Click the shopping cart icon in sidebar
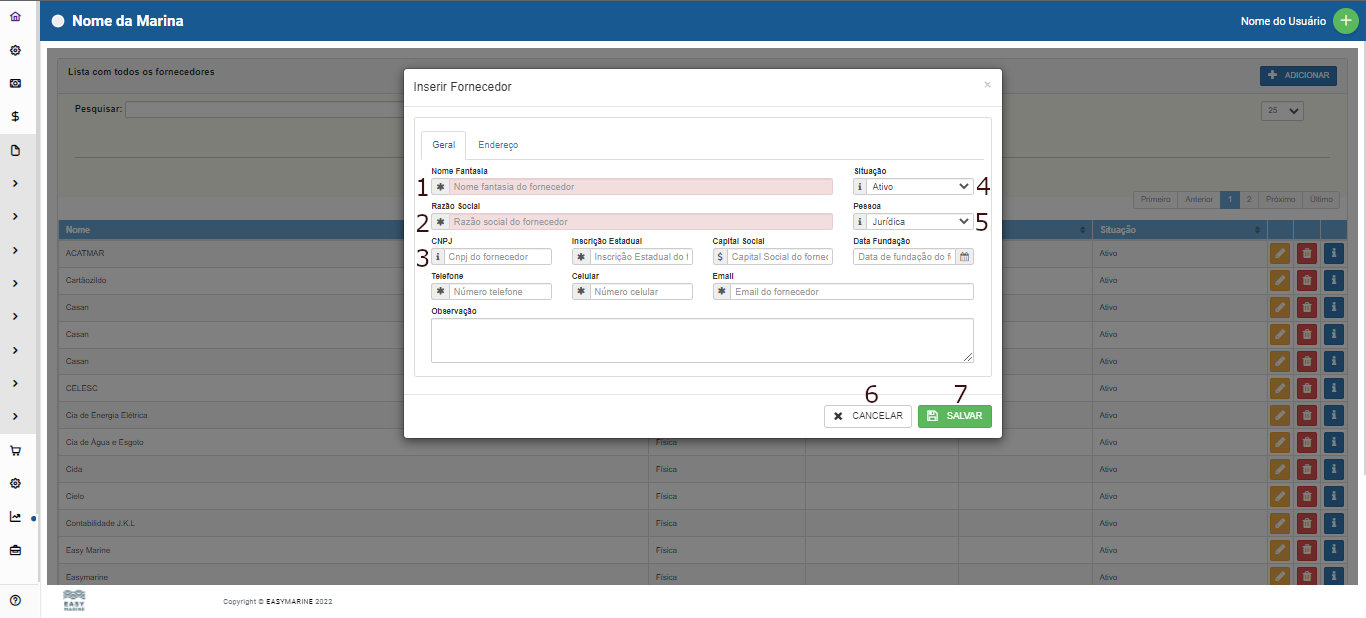This screenshot has width=1366, height=618. pos(15,450)
